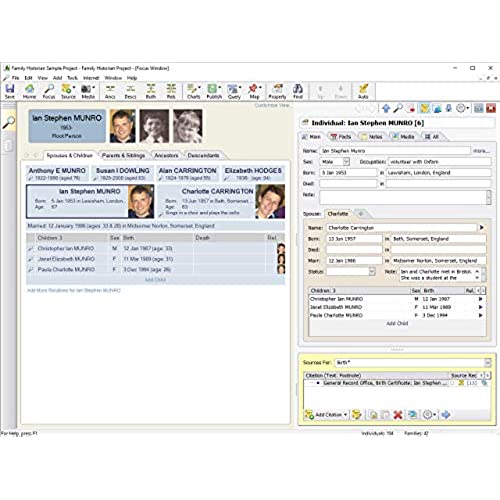Switch to Parents & Siblings tab
Screen dimensions: 500x500
(x=123, y=155)
